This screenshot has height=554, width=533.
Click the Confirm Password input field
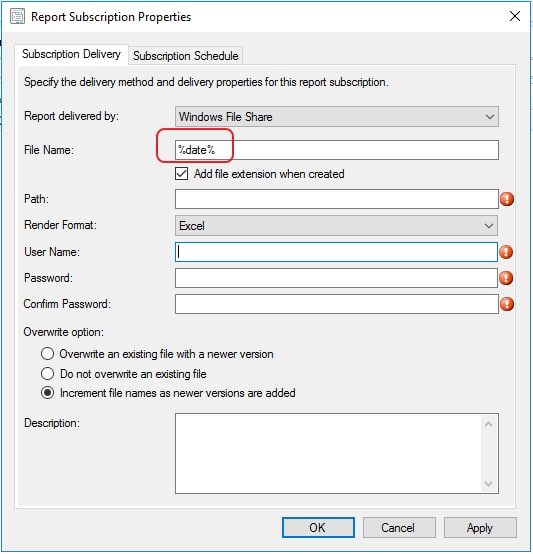337,304
